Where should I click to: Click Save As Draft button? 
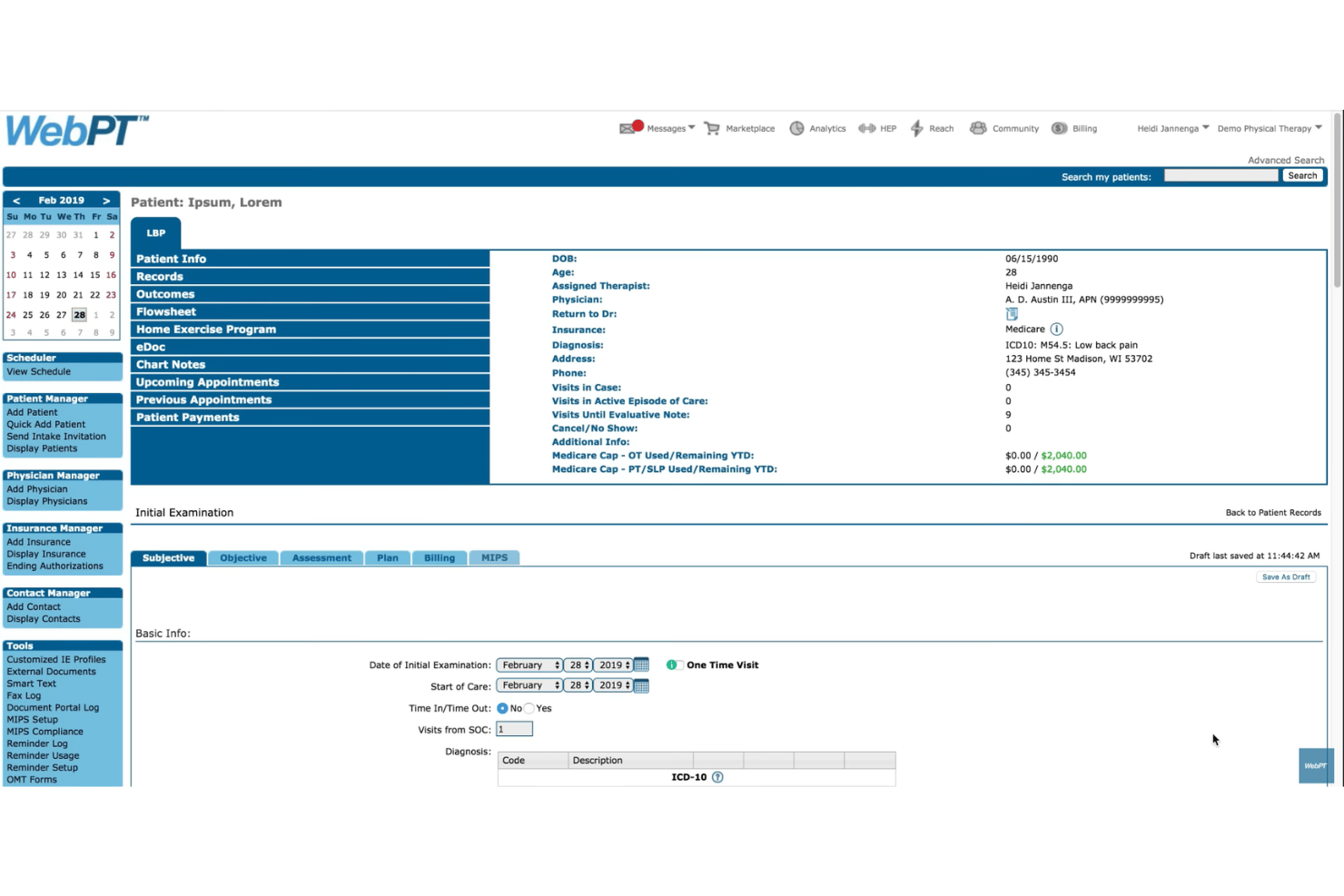pyautogui.click(x=1286, y=577)
